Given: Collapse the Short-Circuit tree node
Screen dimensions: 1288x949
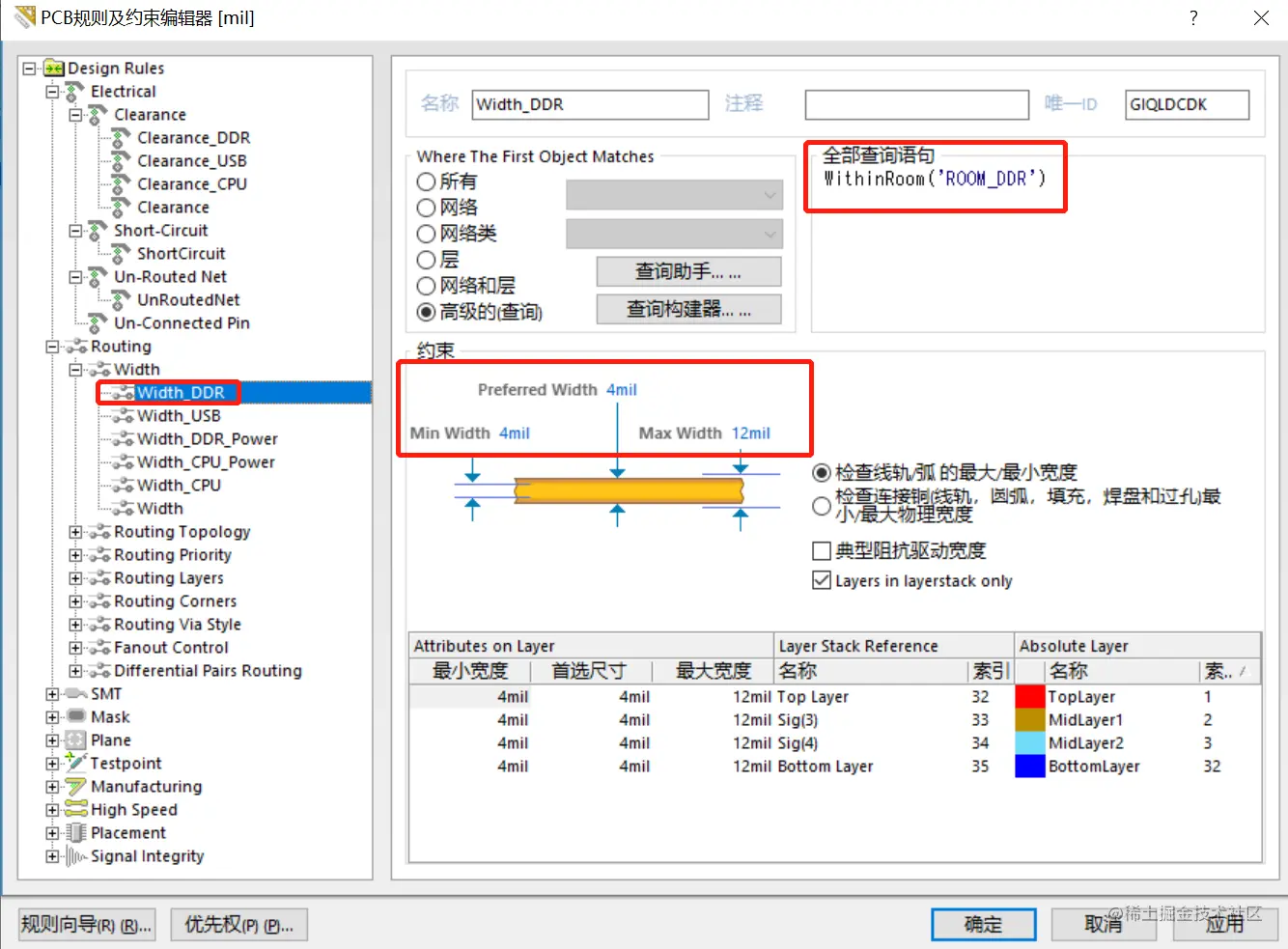Looking at the screenshot, I should click(75, 231).
